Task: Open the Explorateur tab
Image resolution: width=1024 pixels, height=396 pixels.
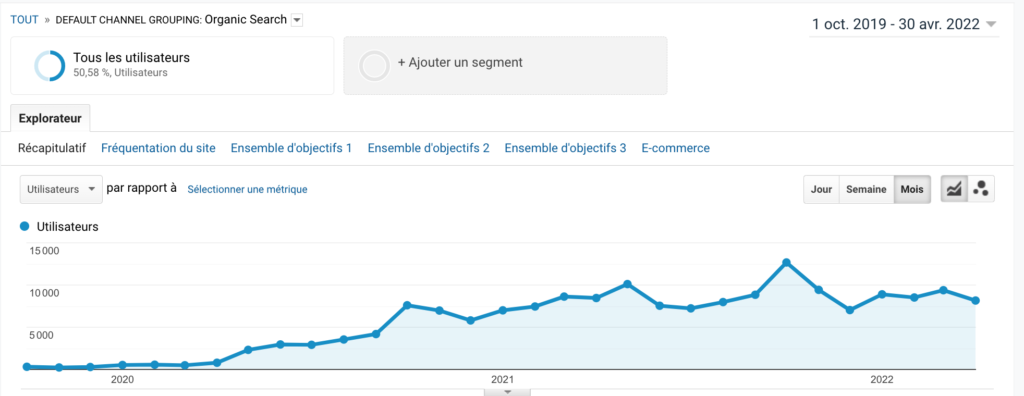Action: [50, 118]
